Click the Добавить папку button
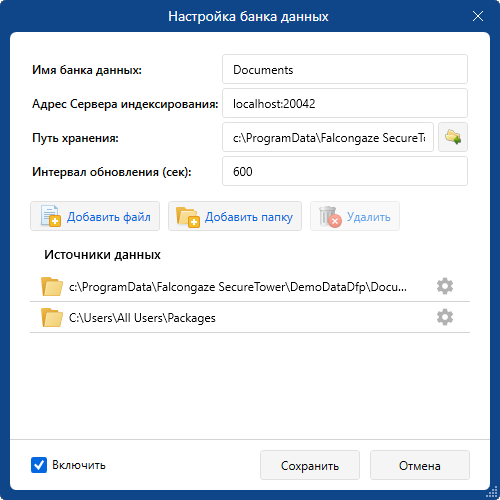 point(235,216)
